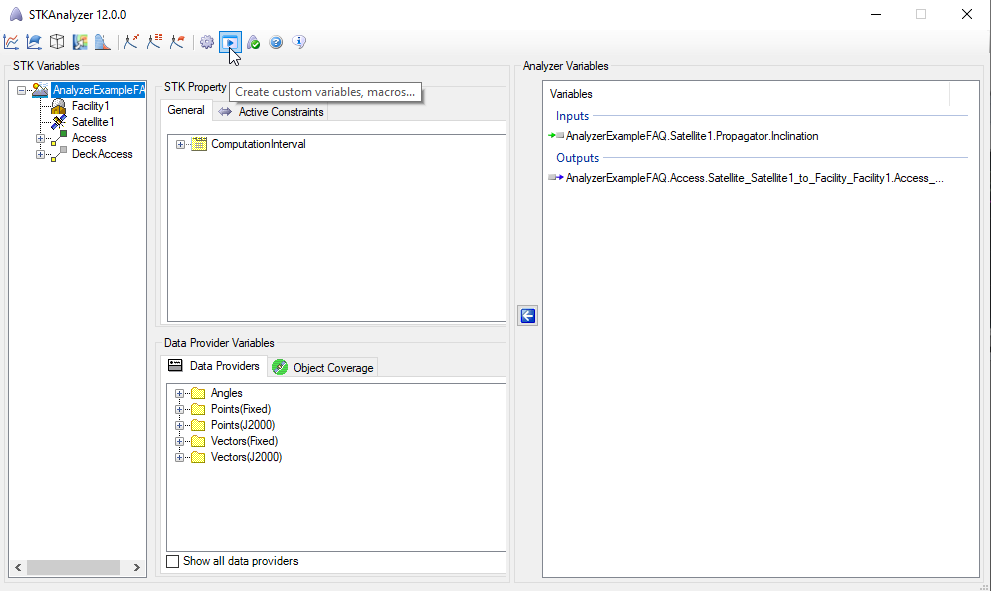Click the Create custom variables, macros icon
Screen dimensions: 991x591
click(x=230, y=42)
